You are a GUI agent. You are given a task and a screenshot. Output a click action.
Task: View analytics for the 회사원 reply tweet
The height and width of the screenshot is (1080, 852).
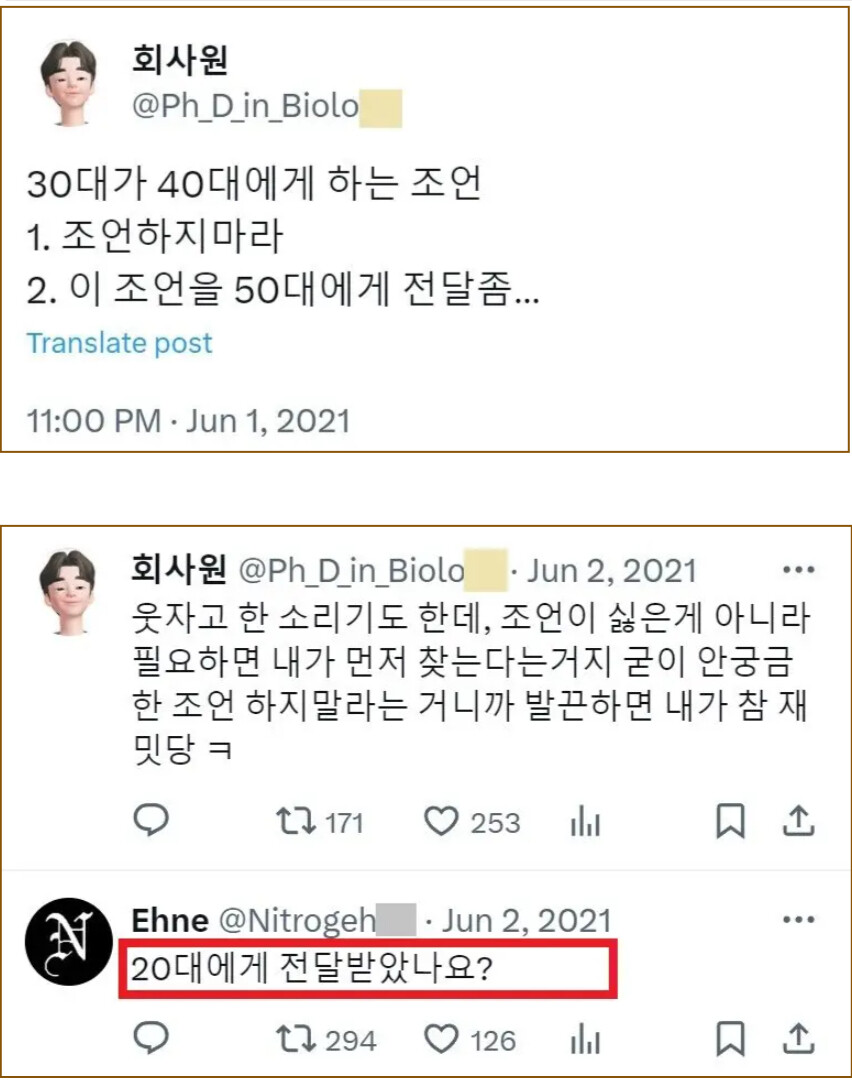tap(585, 821)
